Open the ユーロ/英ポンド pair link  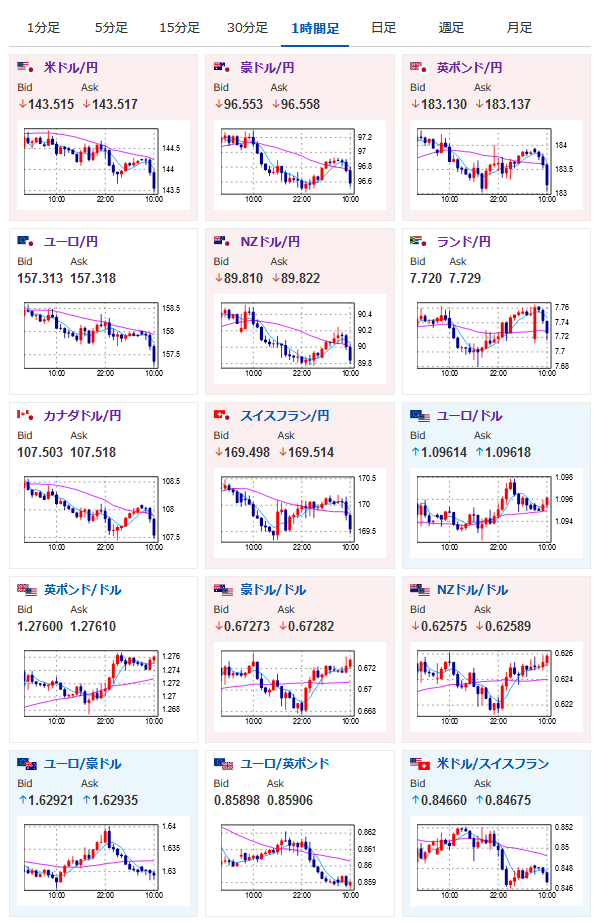click(x=285, y=763)
